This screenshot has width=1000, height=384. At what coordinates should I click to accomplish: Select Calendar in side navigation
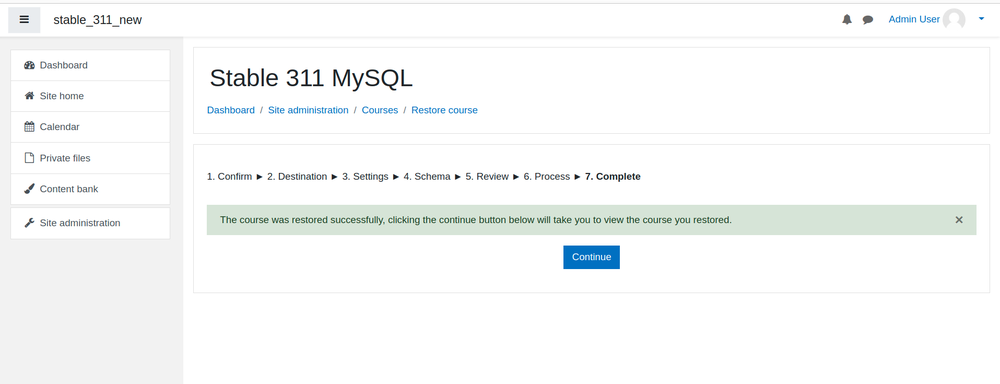[91, 127]
